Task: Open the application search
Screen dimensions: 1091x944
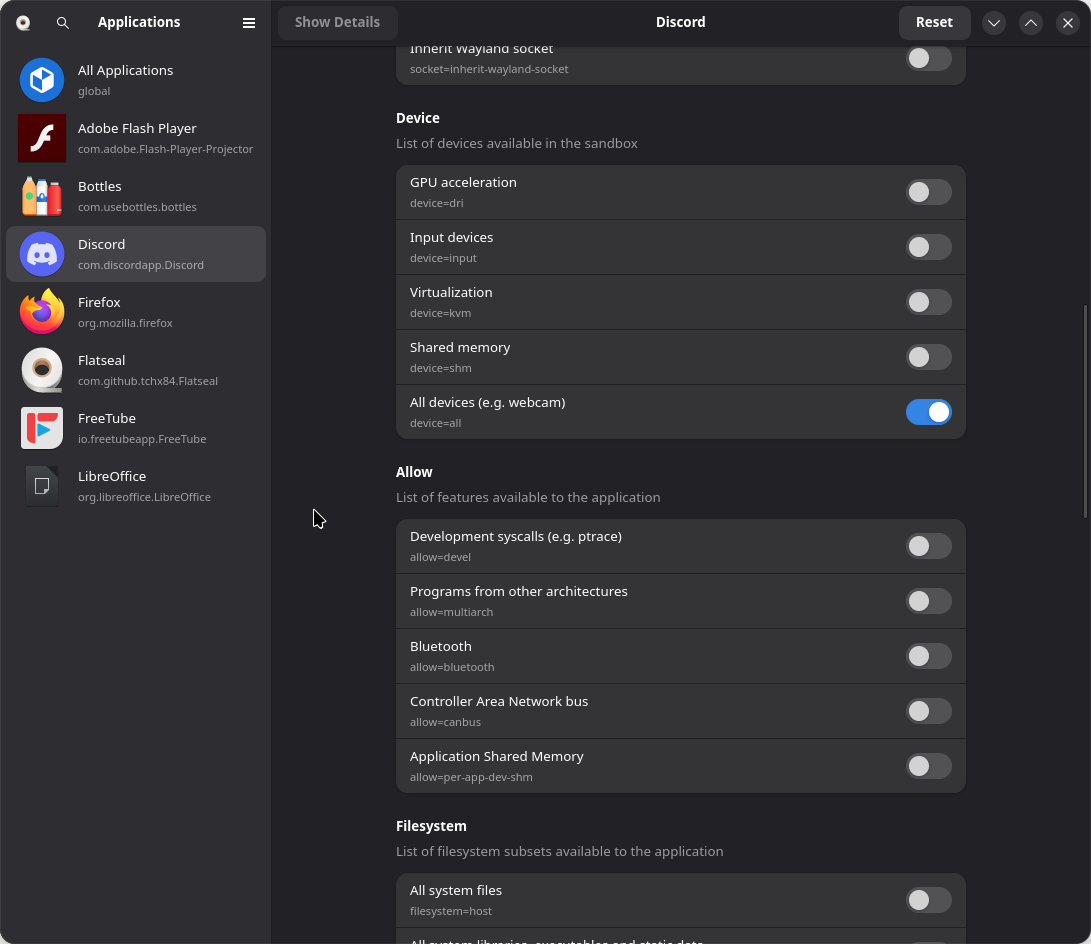Action: tap(63, 22)
